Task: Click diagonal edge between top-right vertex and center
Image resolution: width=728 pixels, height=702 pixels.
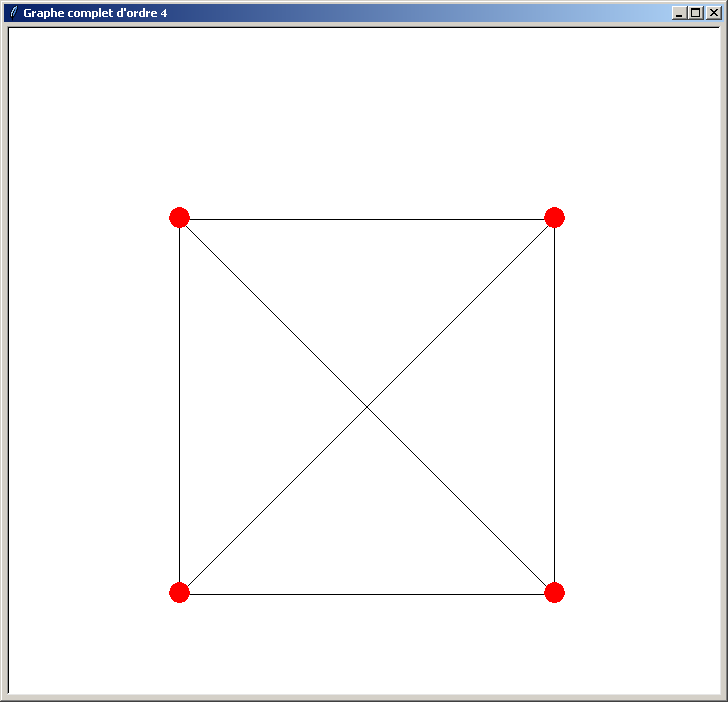Action: [461, 313]
